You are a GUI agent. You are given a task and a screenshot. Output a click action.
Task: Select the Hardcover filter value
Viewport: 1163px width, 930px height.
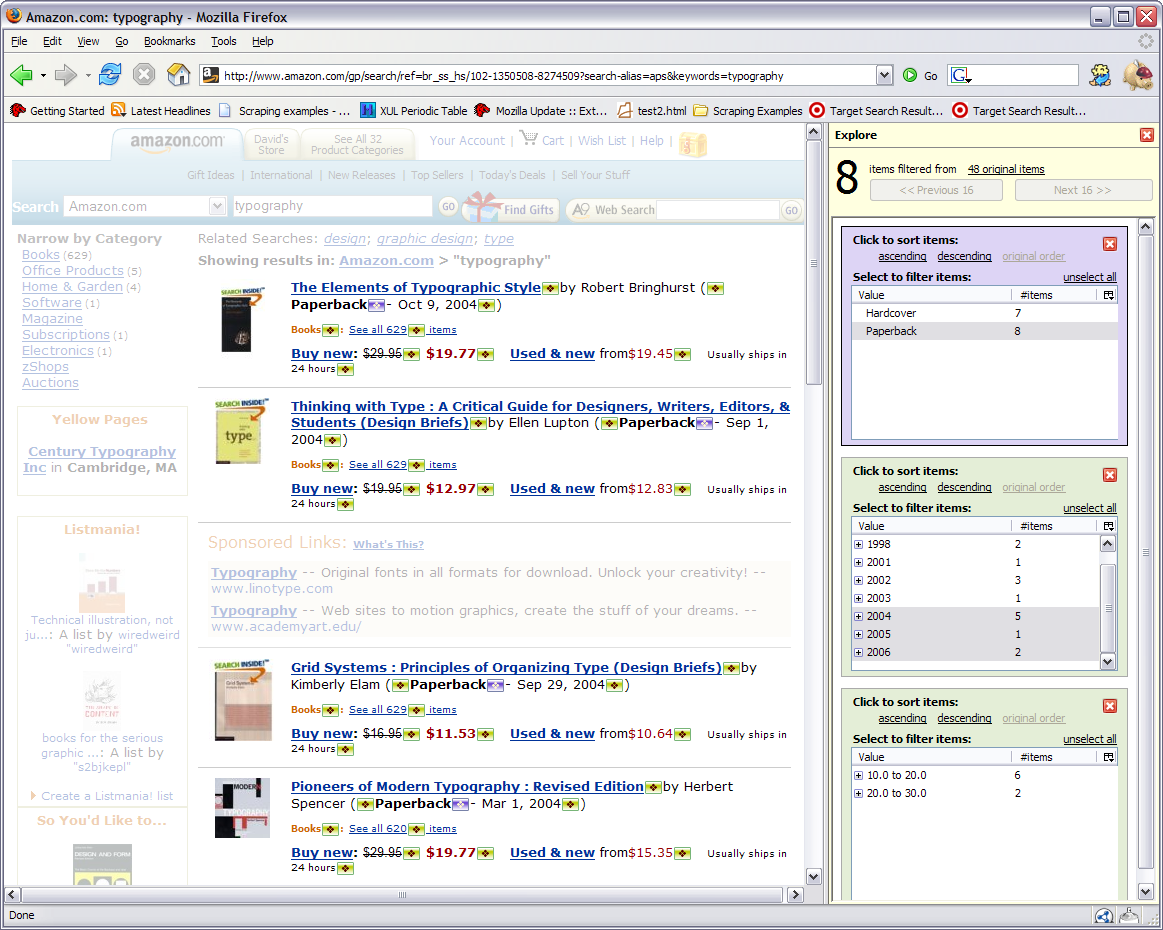click(891, 313)
